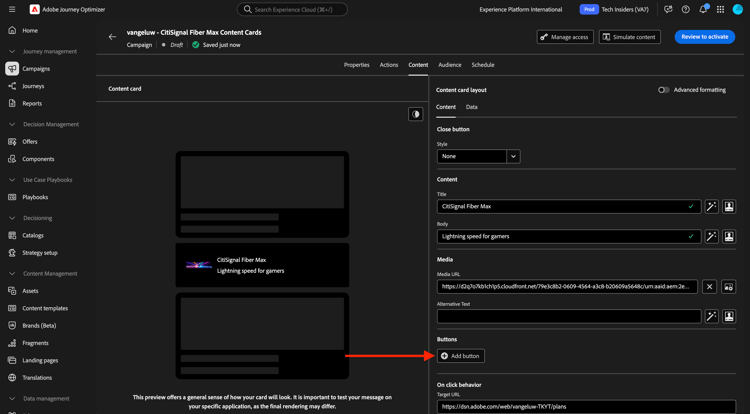Open Fragments in sidebar
The image size is (750, 414).
point(35,343)
